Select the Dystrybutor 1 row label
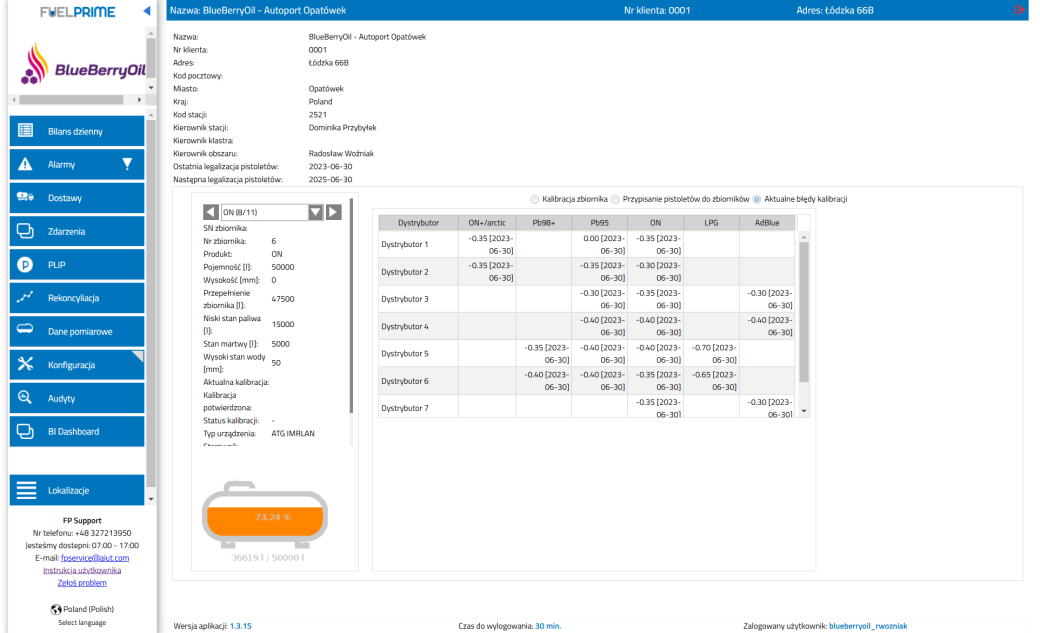 tap(405, 244)
